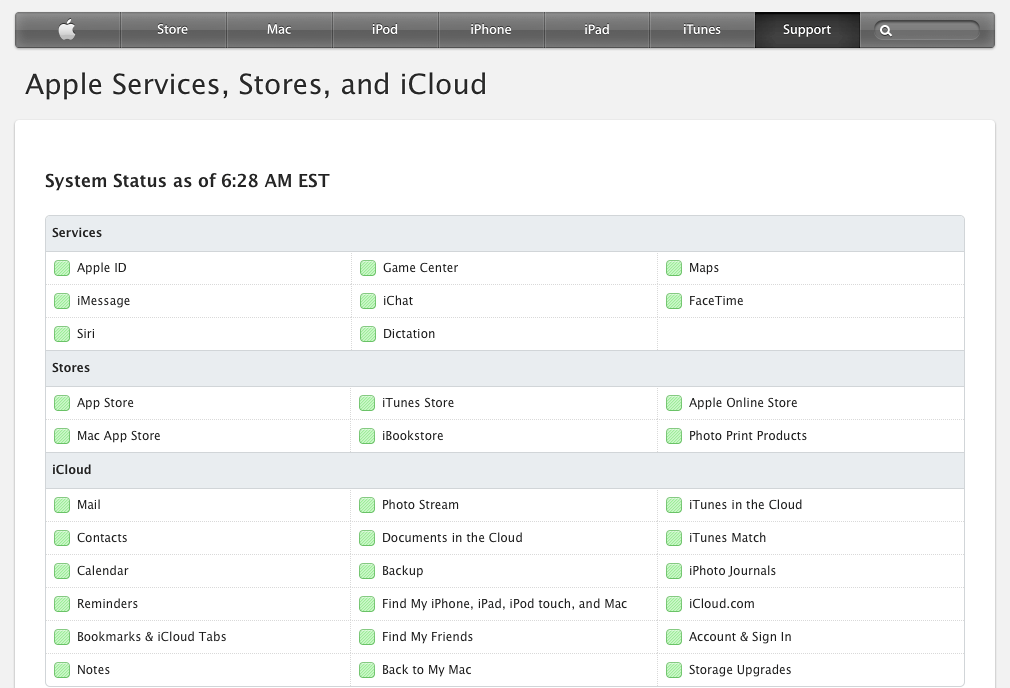Click iTunes in the Cloud label
Viewport: 1010px width, 688px height.
(745, 504)
